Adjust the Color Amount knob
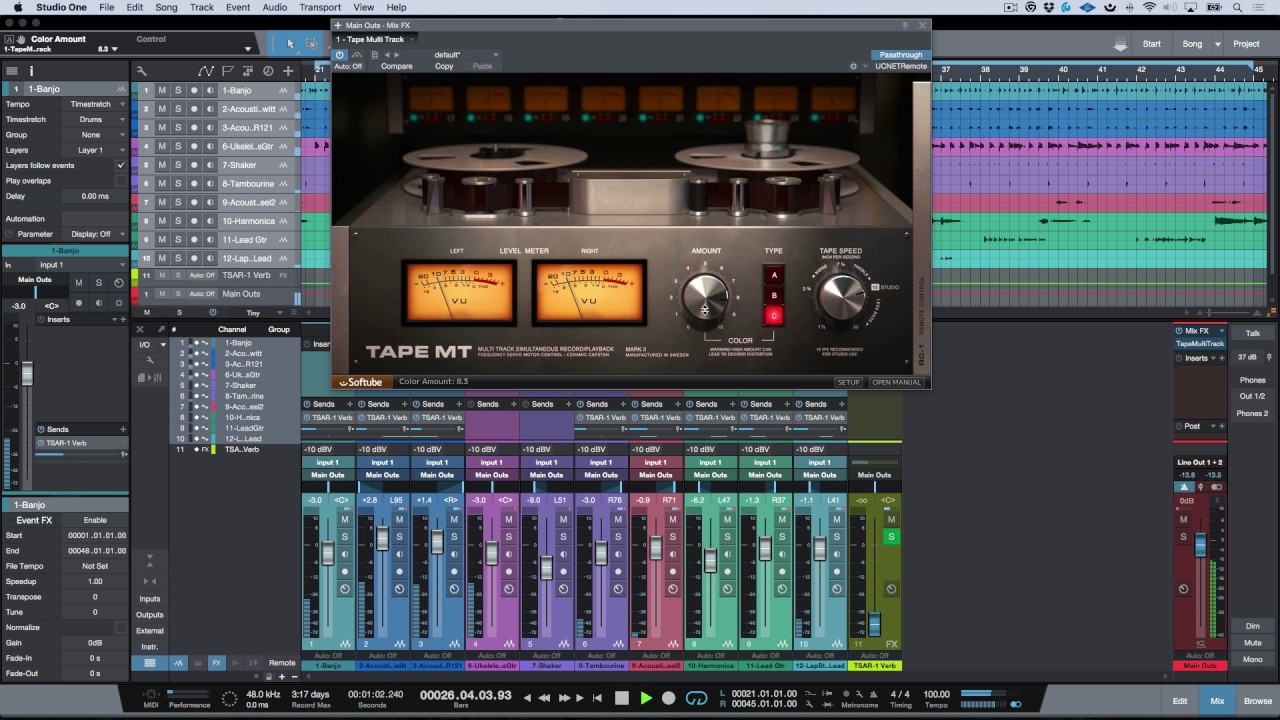Viewport: 1280px width, 720px height. (704, 297)
